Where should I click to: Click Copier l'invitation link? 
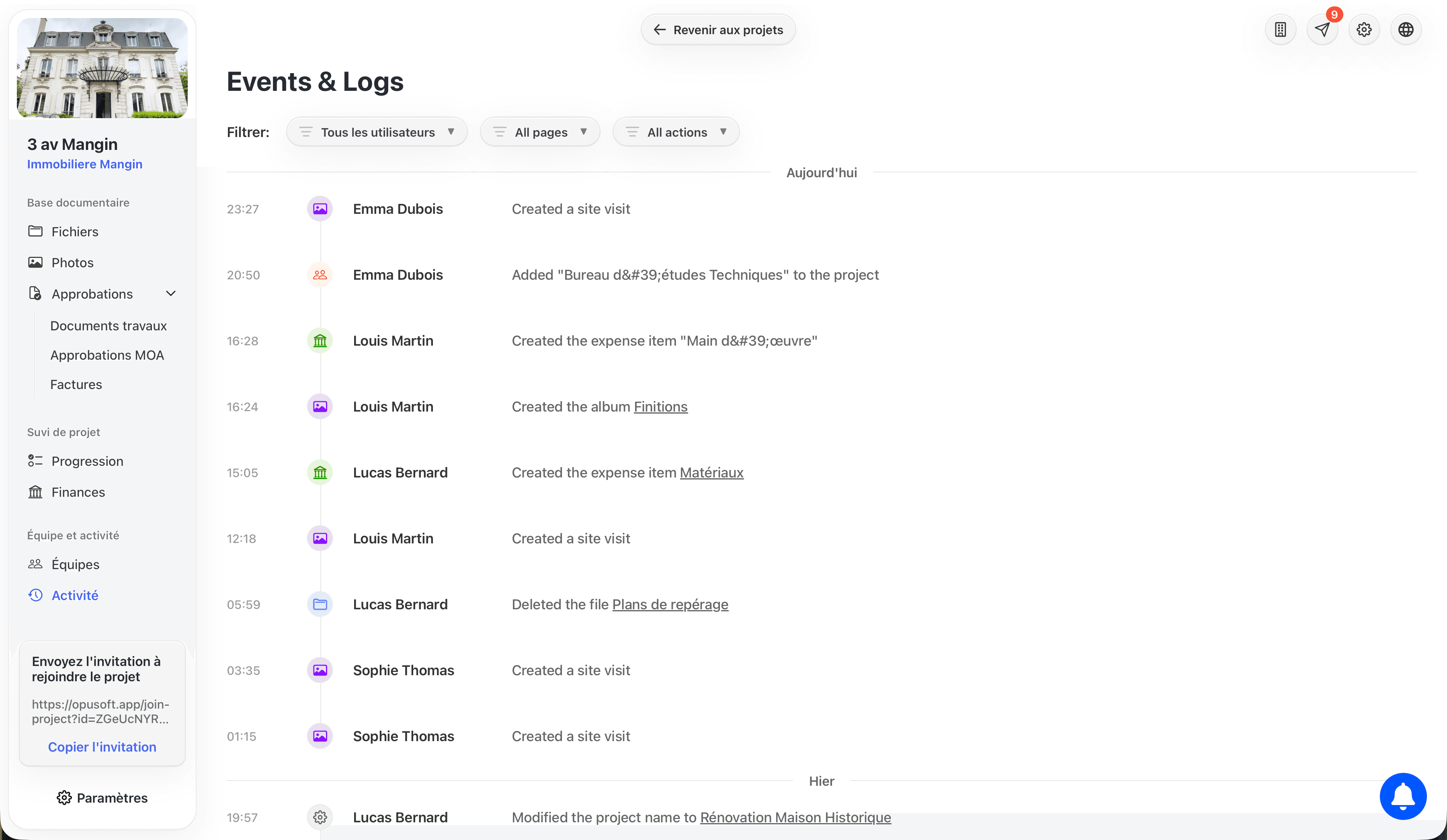(x=102, y=746)
